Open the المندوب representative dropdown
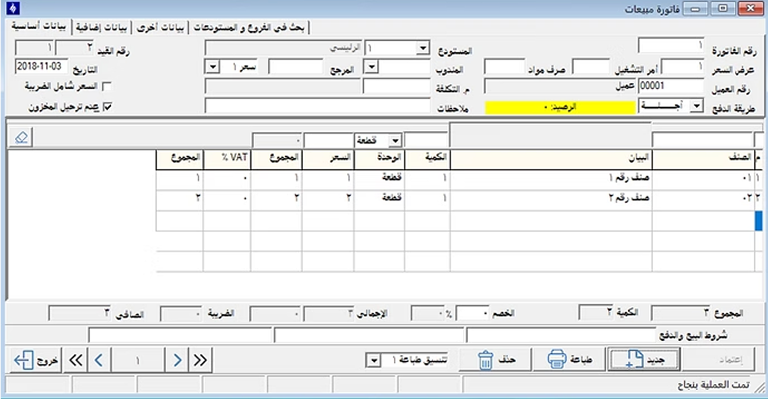 click(x=371, y=68)
